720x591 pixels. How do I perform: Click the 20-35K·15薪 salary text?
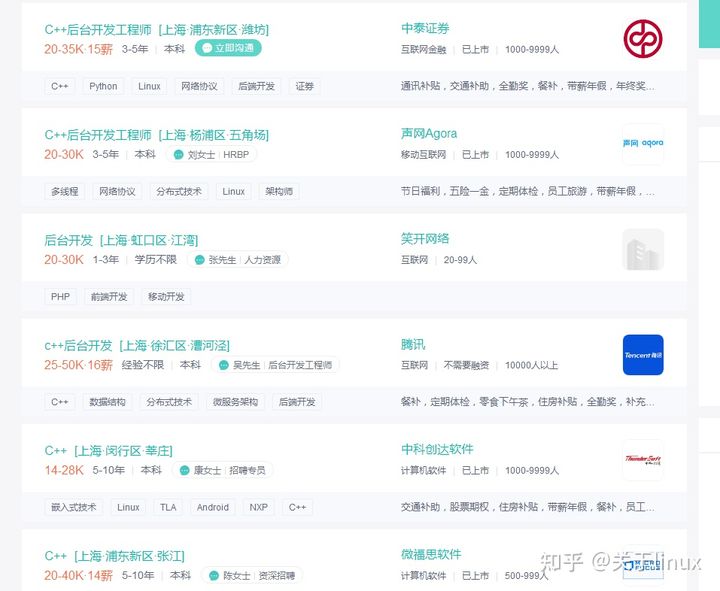pos(79,49)
